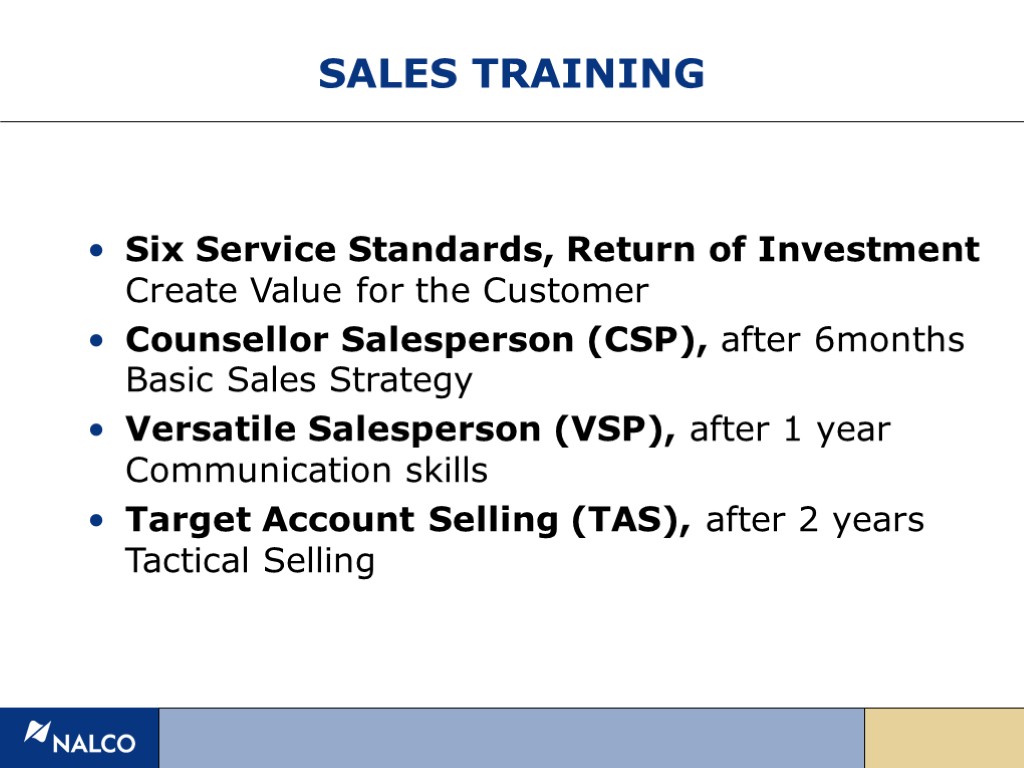Screen dimensions: 1024x768
Task: Click the Create Value for the Customer line
Action: point(386,291)
